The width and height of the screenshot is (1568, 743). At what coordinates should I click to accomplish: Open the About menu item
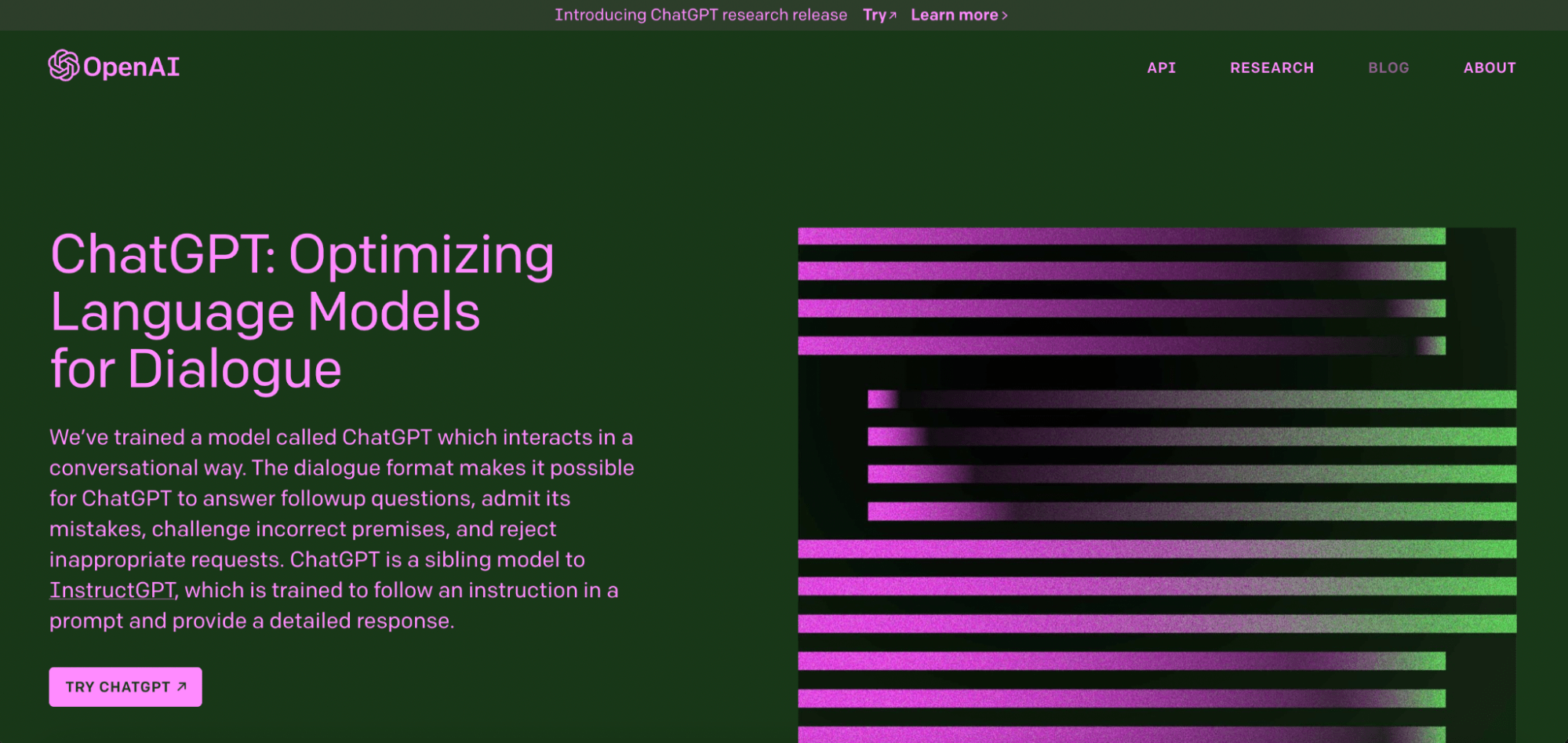[1490, 67]
